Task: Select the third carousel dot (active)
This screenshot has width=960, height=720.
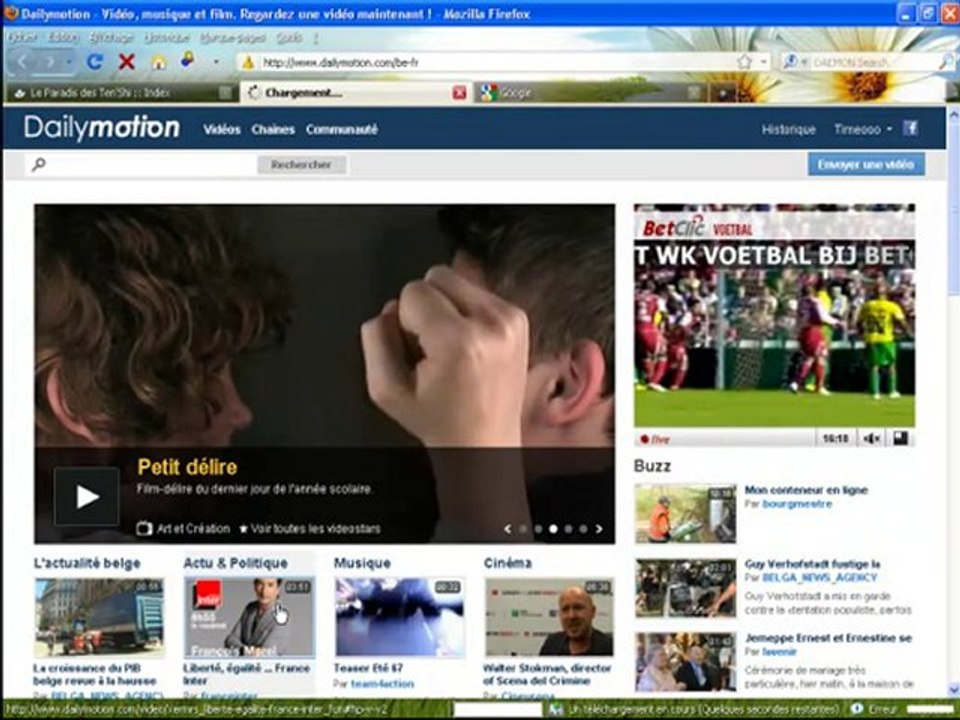Action: tap(553, 529)
